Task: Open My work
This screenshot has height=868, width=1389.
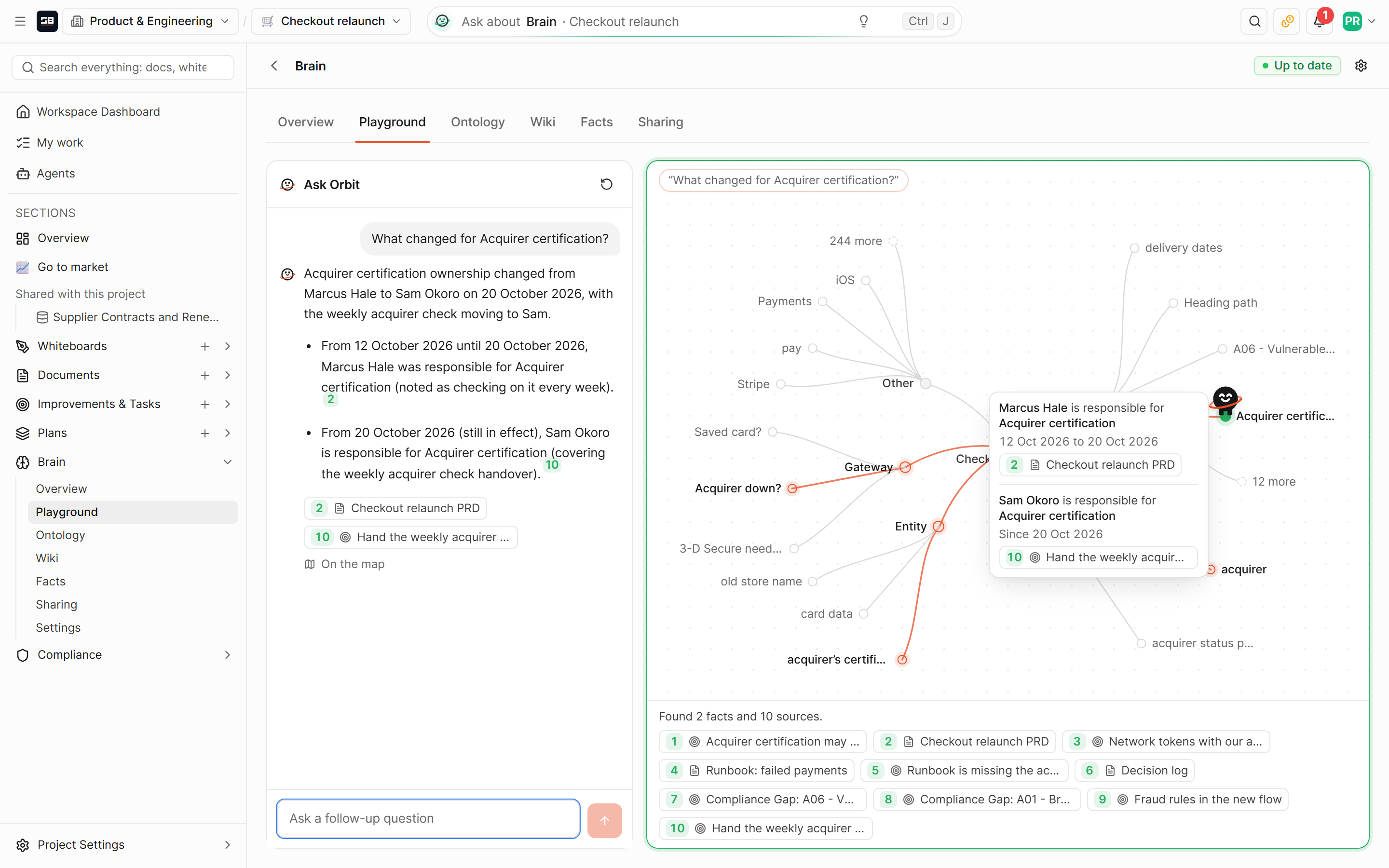Action: [x=60, y=142]
